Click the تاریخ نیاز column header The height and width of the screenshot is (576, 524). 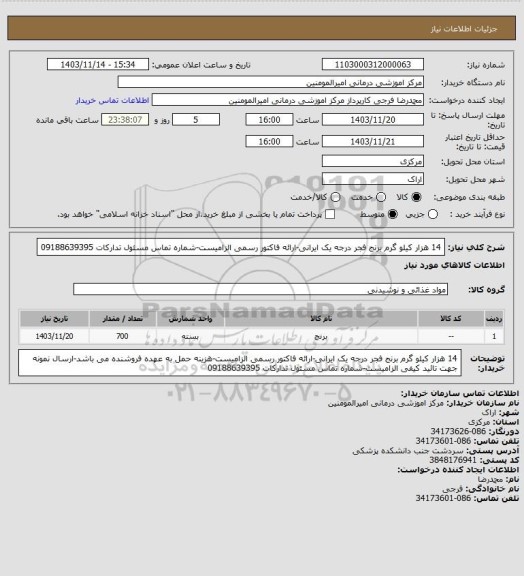(x=54, y=318)
